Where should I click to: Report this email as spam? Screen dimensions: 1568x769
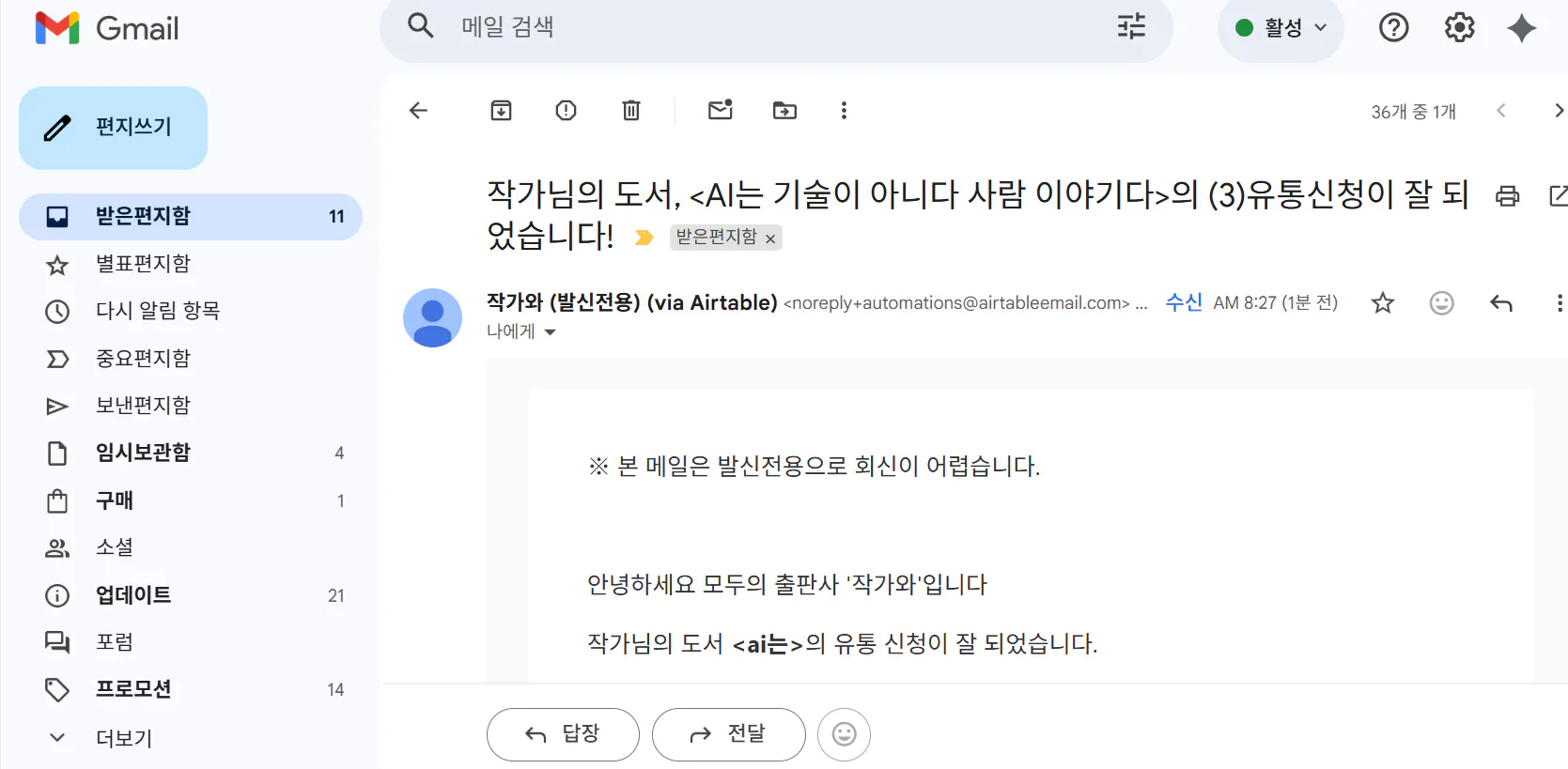(565, 110)
